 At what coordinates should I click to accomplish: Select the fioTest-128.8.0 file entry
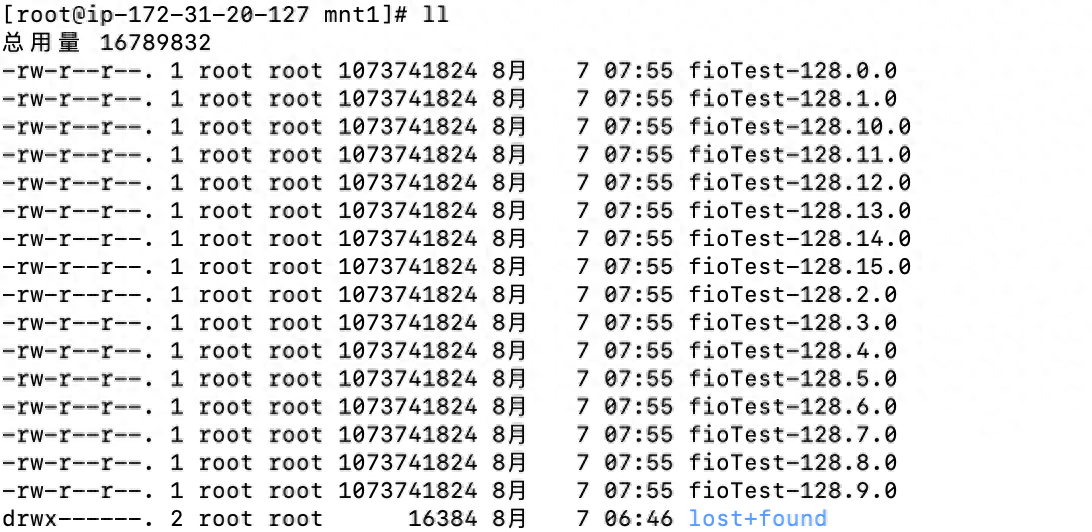tap(792, 463)
